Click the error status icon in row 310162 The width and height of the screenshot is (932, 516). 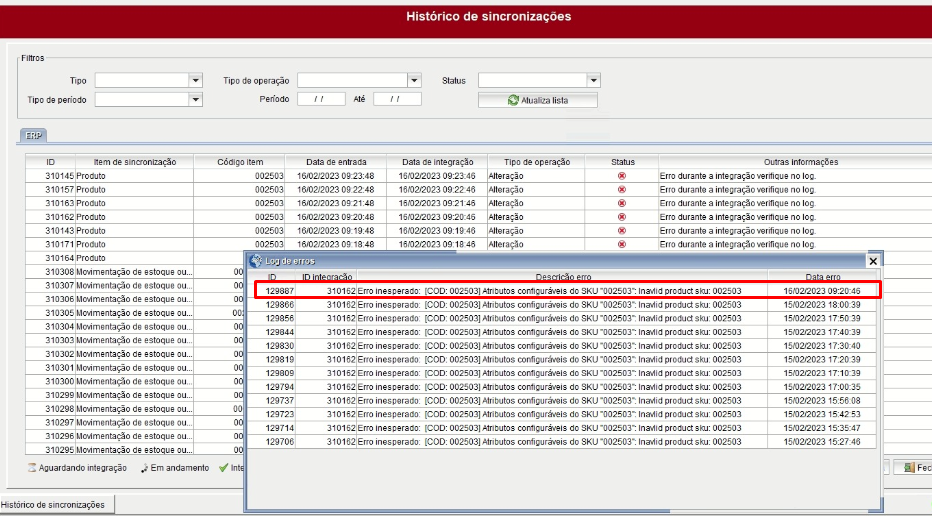click(x=622, y=217)
